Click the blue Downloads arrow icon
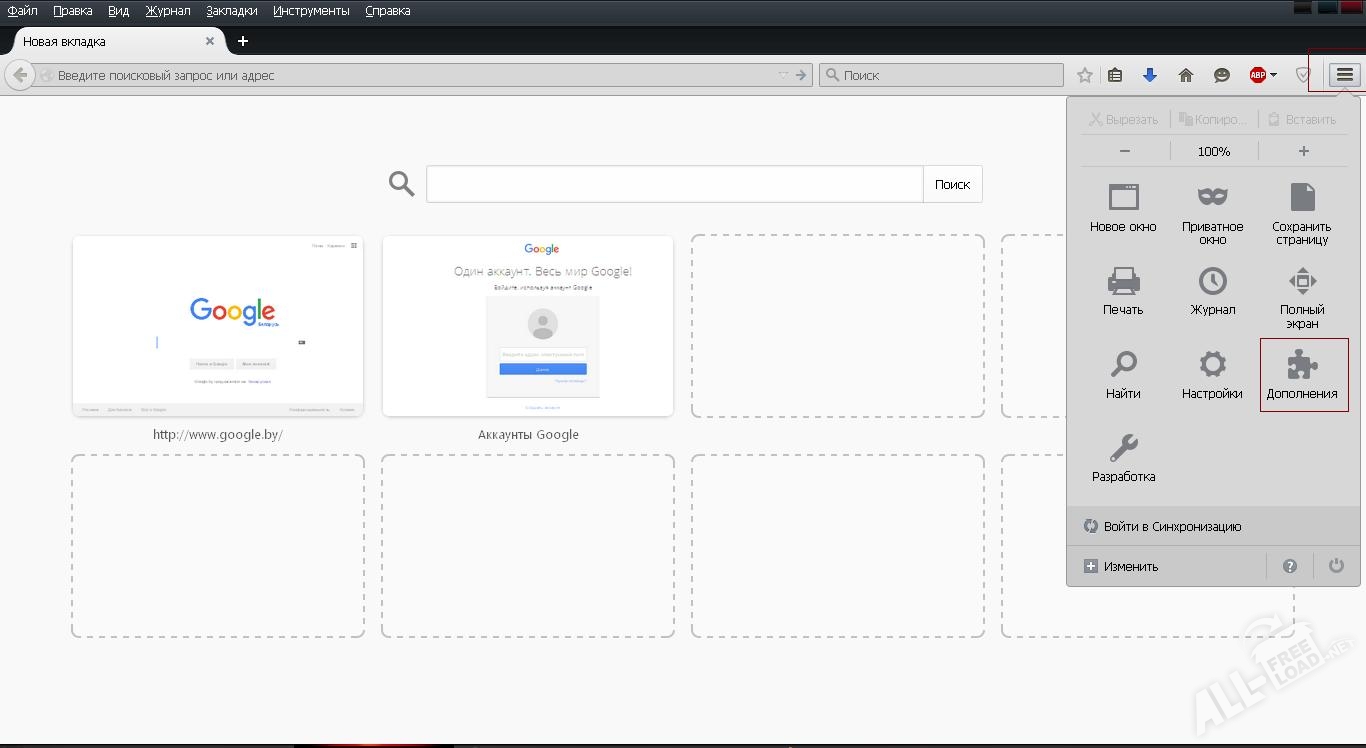The image size is (1366, 748). pyautogui.click(x=1150, y=75)
